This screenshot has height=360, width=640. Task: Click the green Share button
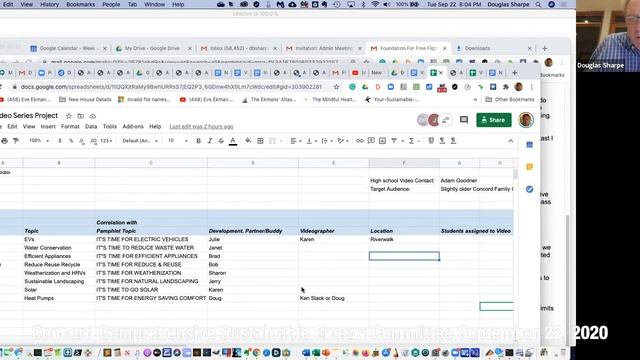coord(494,120)
